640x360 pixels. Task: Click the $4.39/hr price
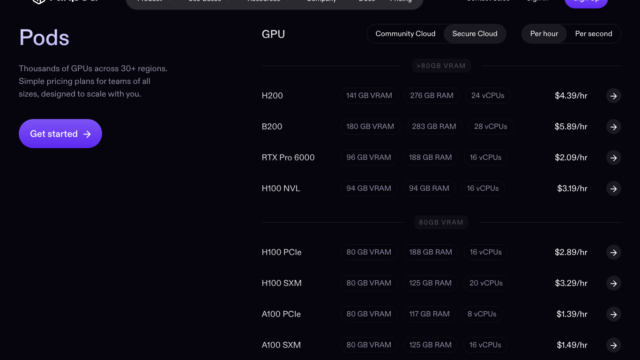coord(571,96)
